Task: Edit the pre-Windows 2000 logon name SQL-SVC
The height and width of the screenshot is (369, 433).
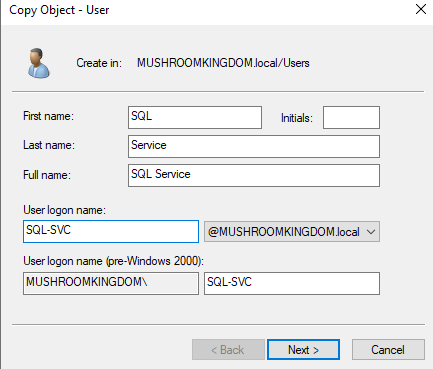Action: 292,283
